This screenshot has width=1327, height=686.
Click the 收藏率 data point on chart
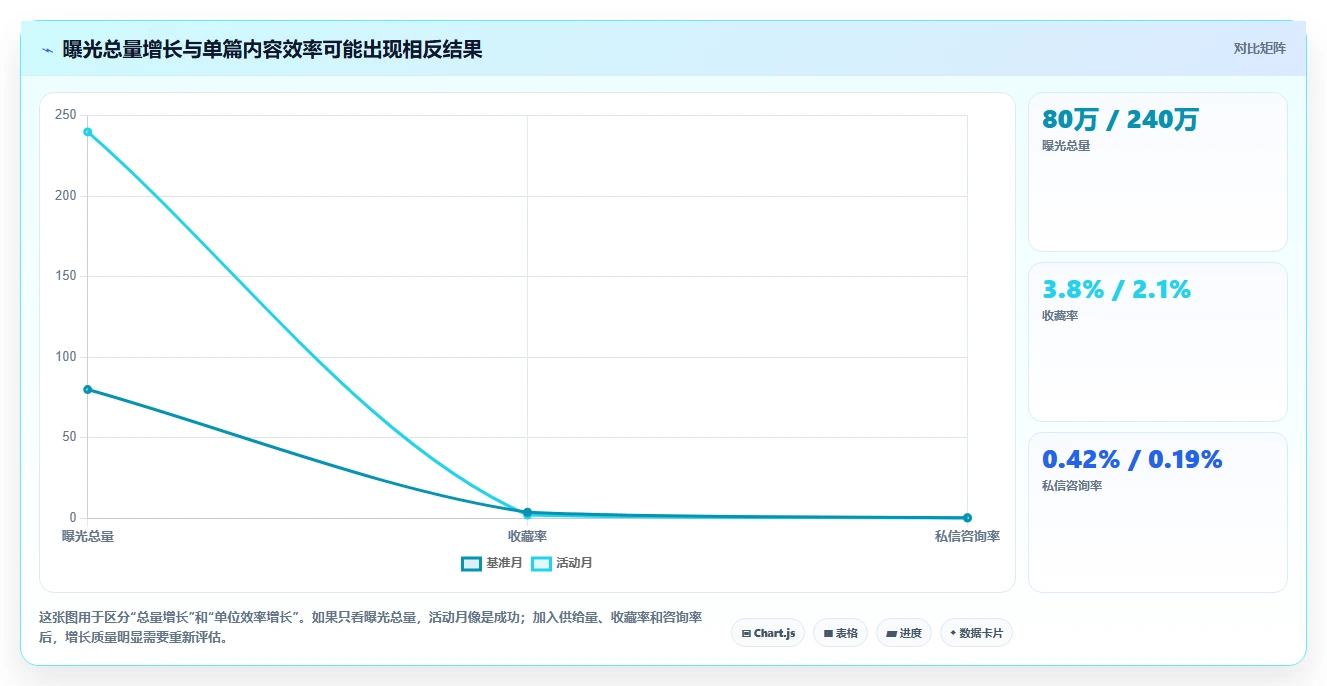coord(527,512)
